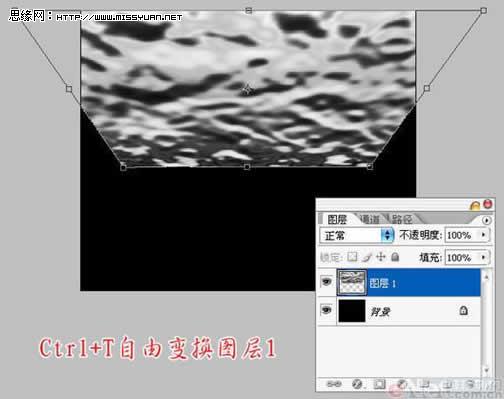Switch to the 路径 paths tab
Viewport: 504px width, 399px height.
coord(402,219)
